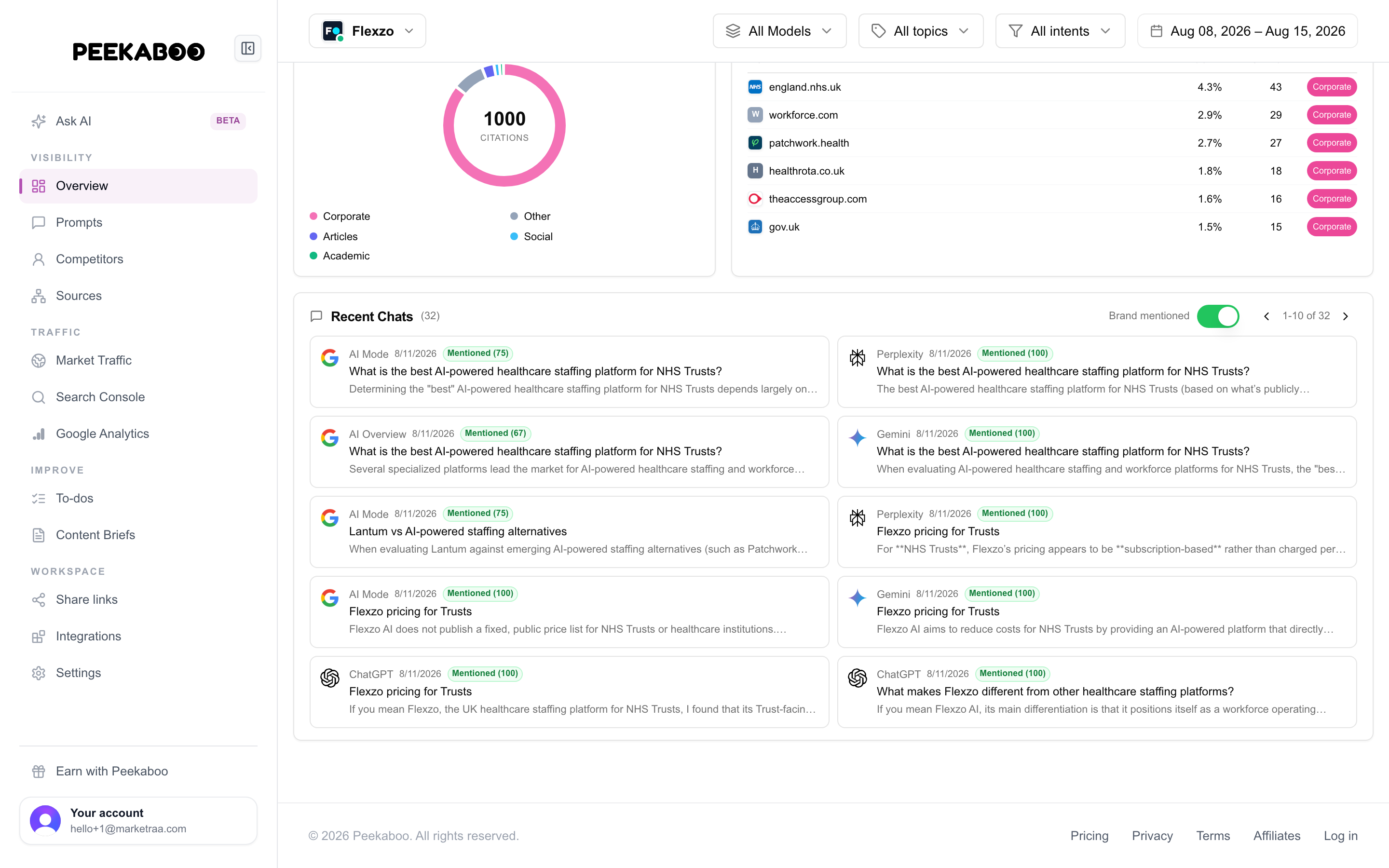Open the Prompts menu item
The height and width of the screenshot is (868, 1389).
pos(138,222)
